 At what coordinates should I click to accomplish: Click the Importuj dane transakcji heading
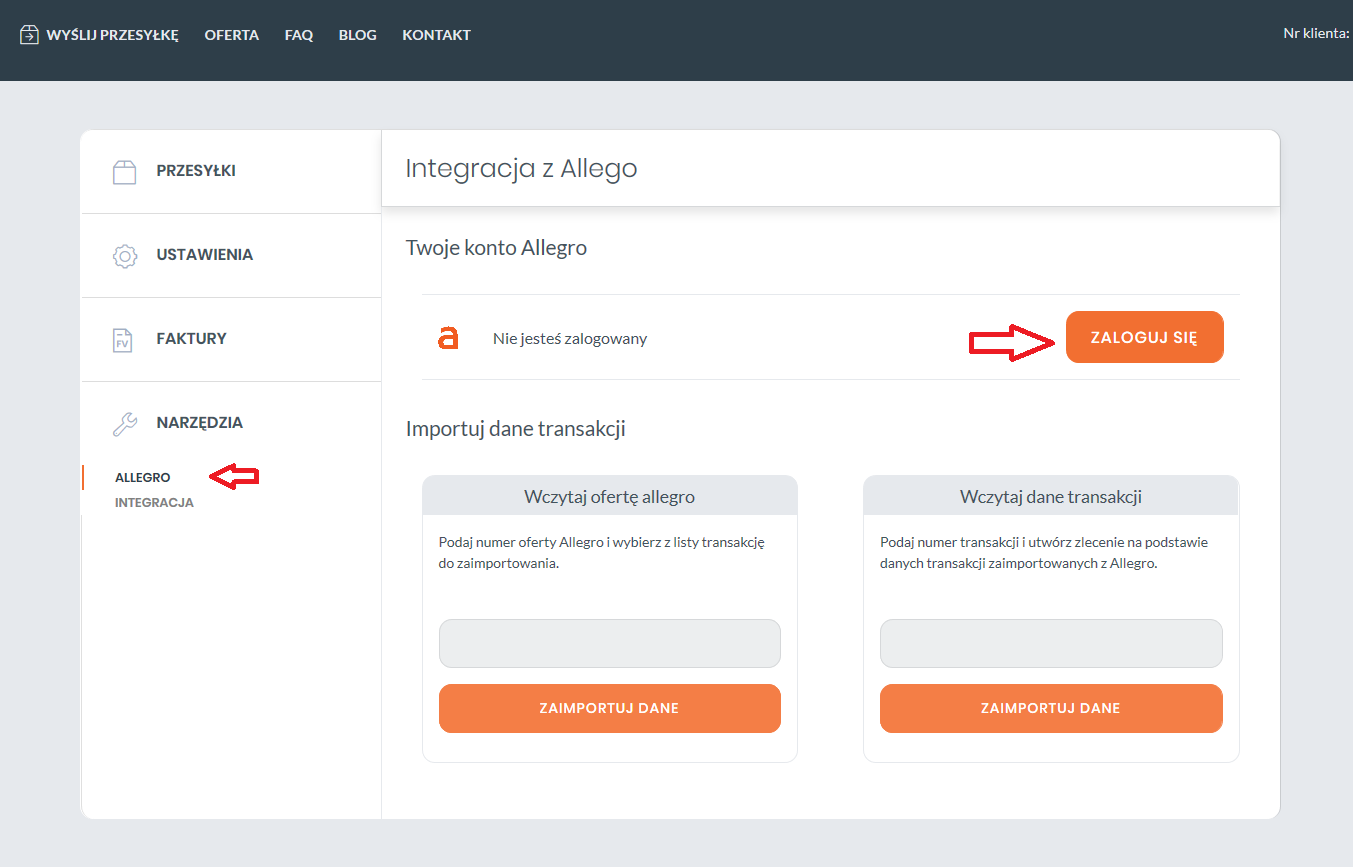point(516,429)
